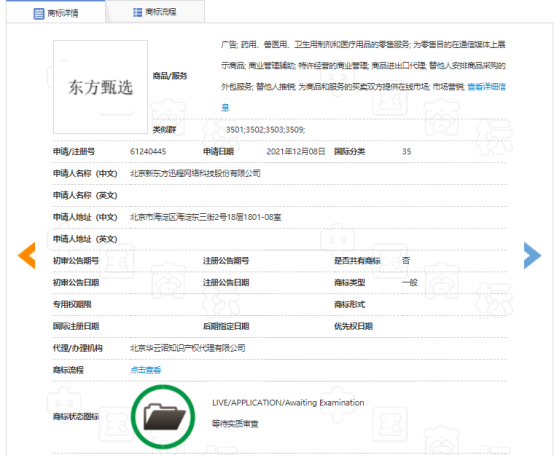Select registration number 61240445

[x=148, y=152]
